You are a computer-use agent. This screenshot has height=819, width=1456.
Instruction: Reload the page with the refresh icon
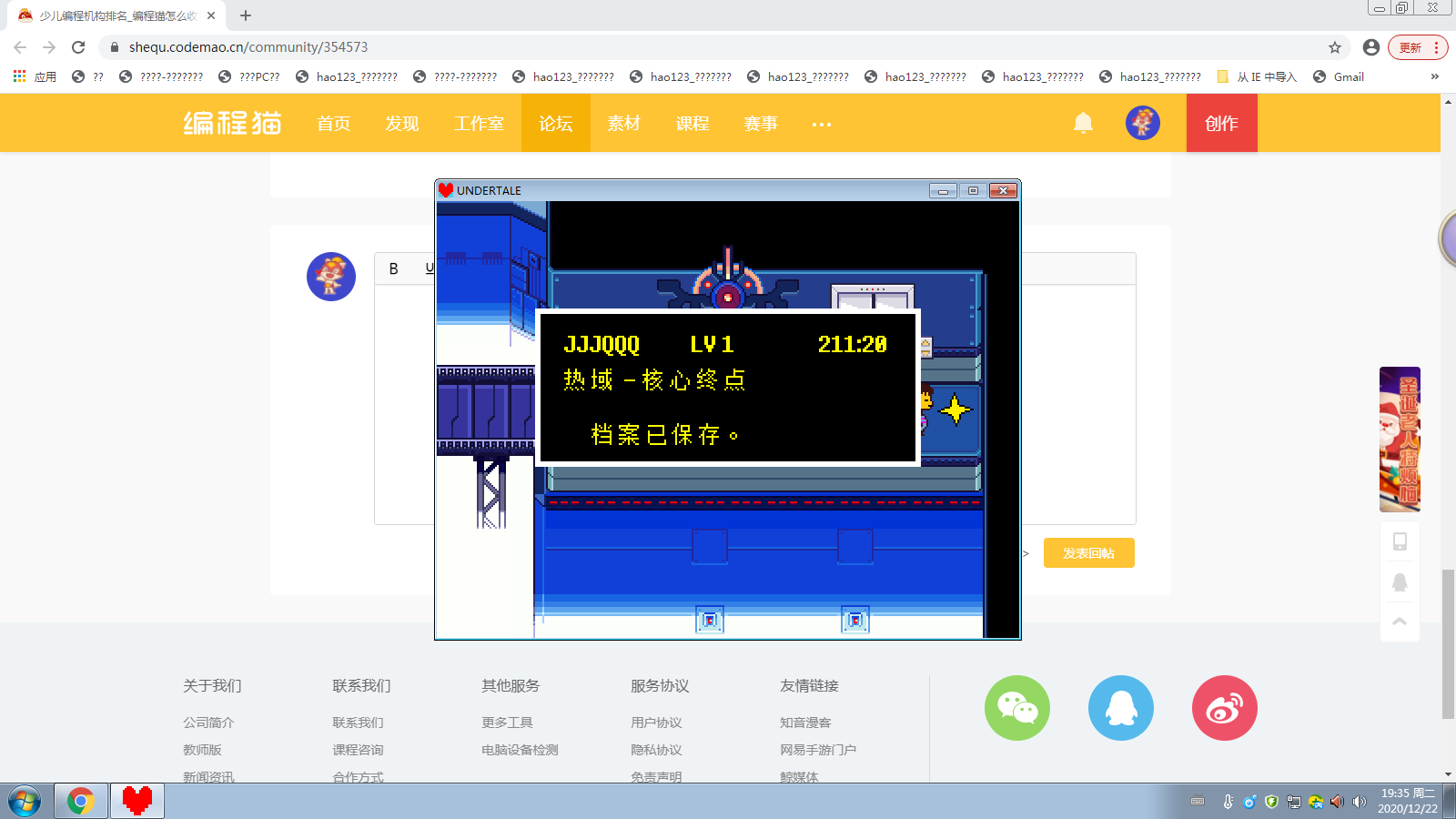78,47
